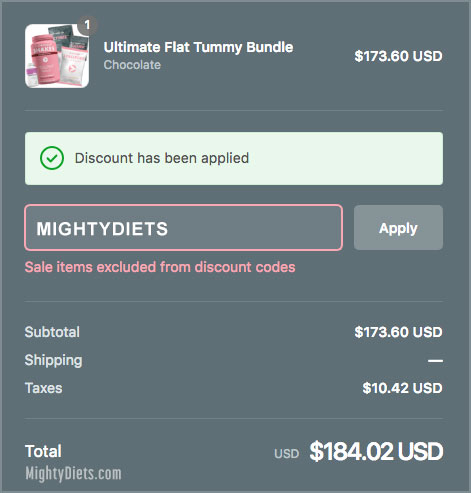Screen dimensions: 471x493
Task: Click the MightyDiets.com watermark text
Action: [73, 474]
